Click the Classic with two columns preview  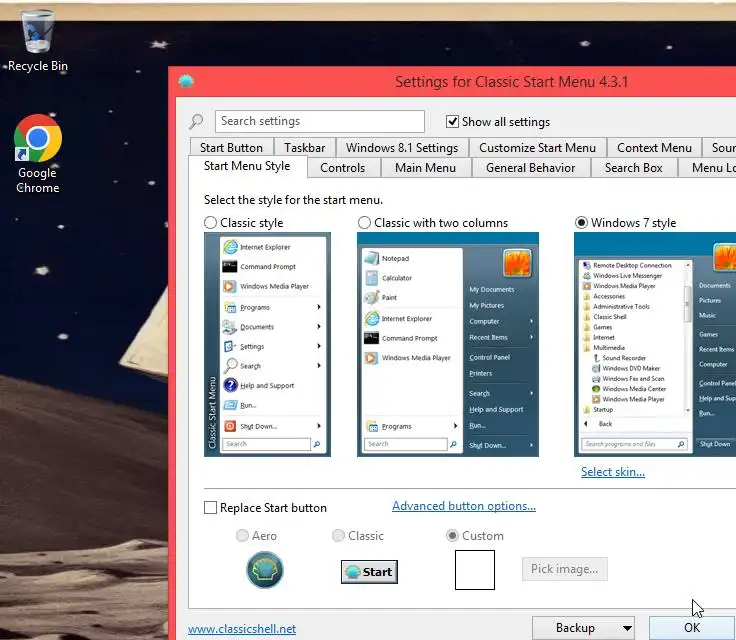[448, 344]
